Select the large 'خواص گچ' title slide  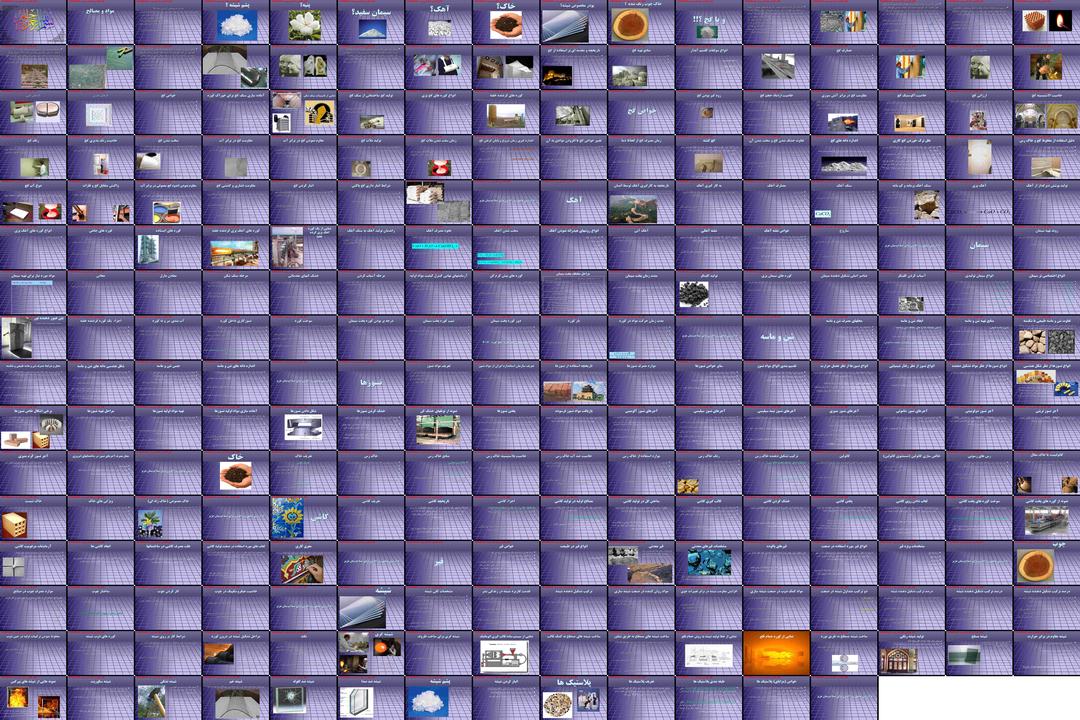(x=641, y=112)
